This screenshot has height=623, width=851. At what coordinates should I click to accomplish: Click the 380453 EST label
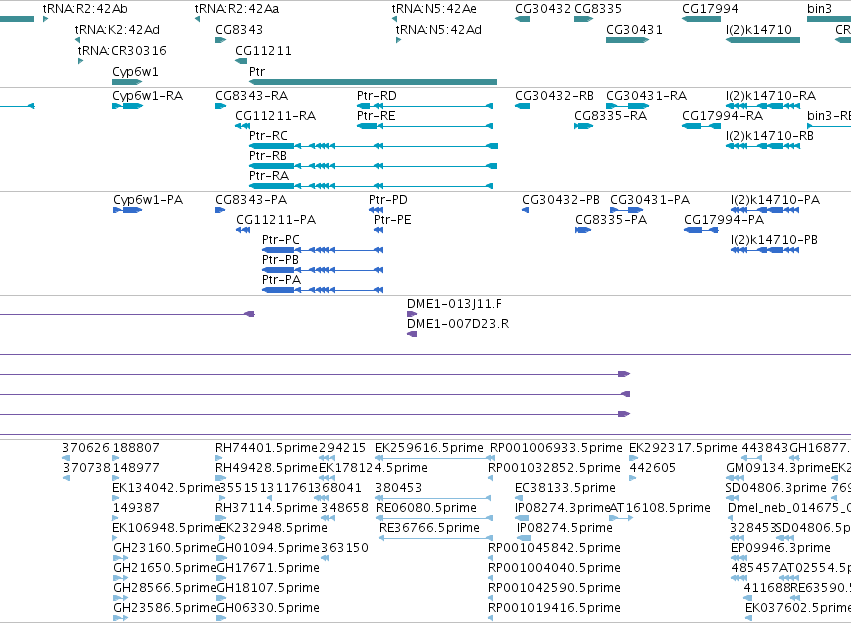pyautogui.click(x=398, y=488)
